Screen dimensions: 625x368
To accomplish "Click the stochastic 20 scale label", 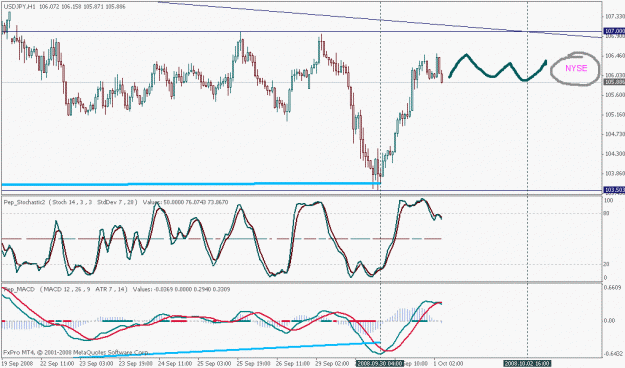I will tap(606, 264).
